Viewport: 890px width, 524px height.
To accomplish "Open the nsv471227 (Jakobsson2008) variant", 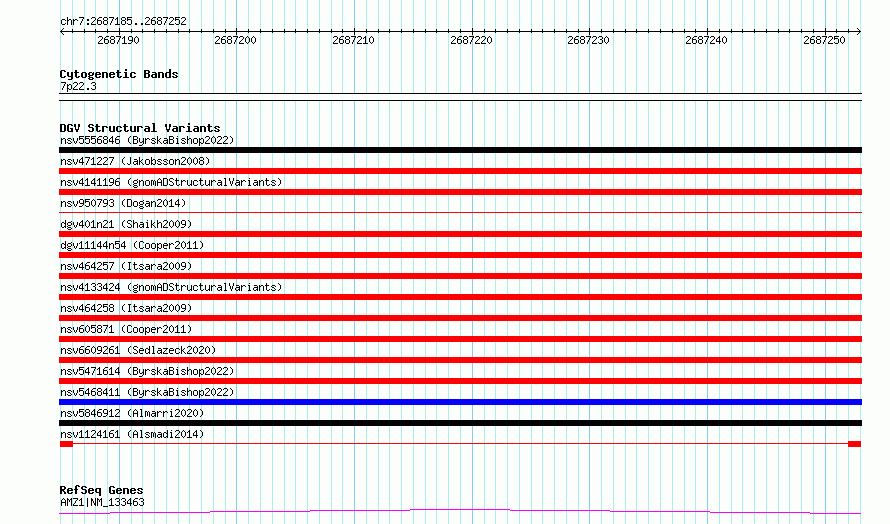I will coord(135,161).
